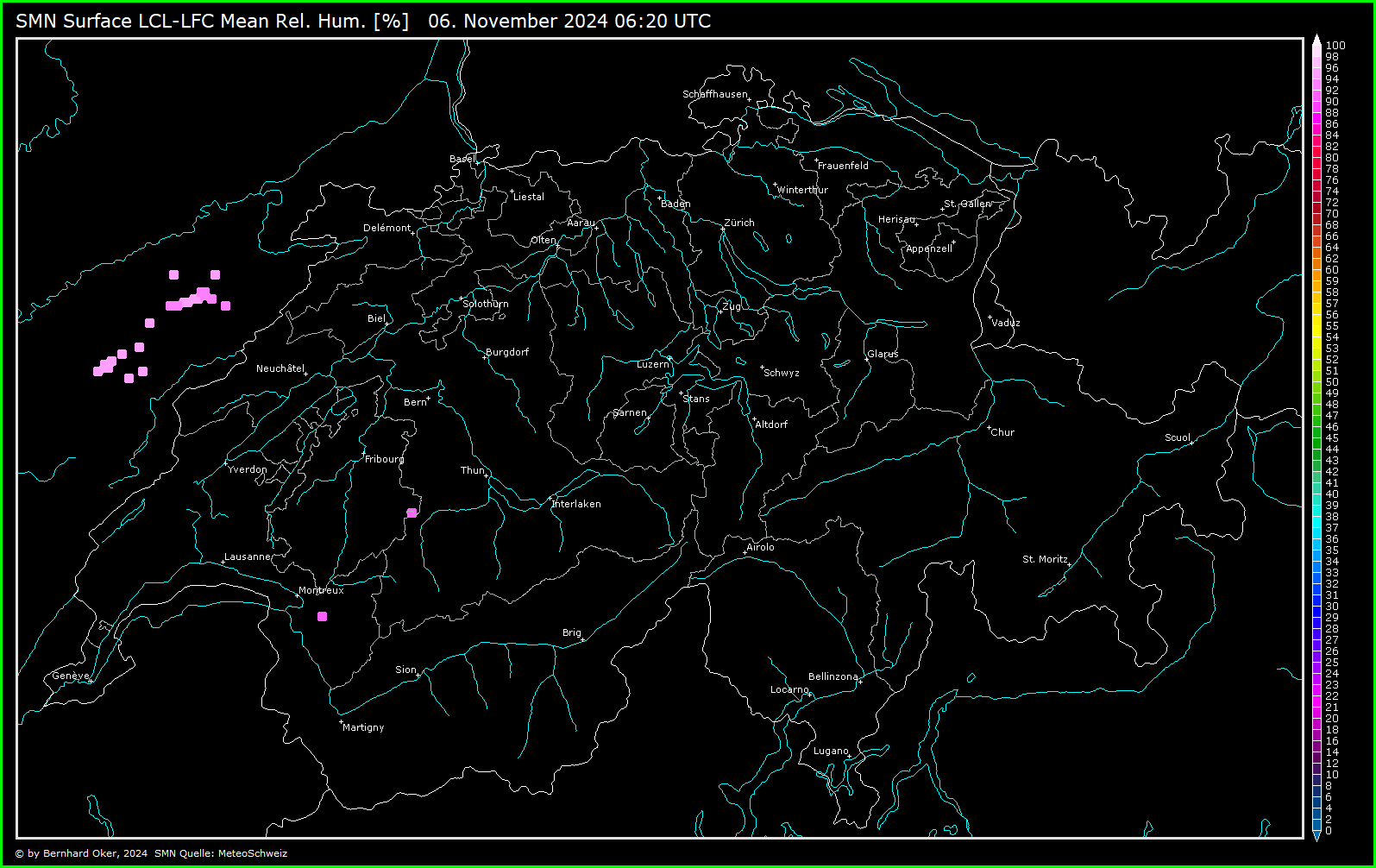1376x868 pixels.
Task: Select the Stans city label
Action: point(696,399)
